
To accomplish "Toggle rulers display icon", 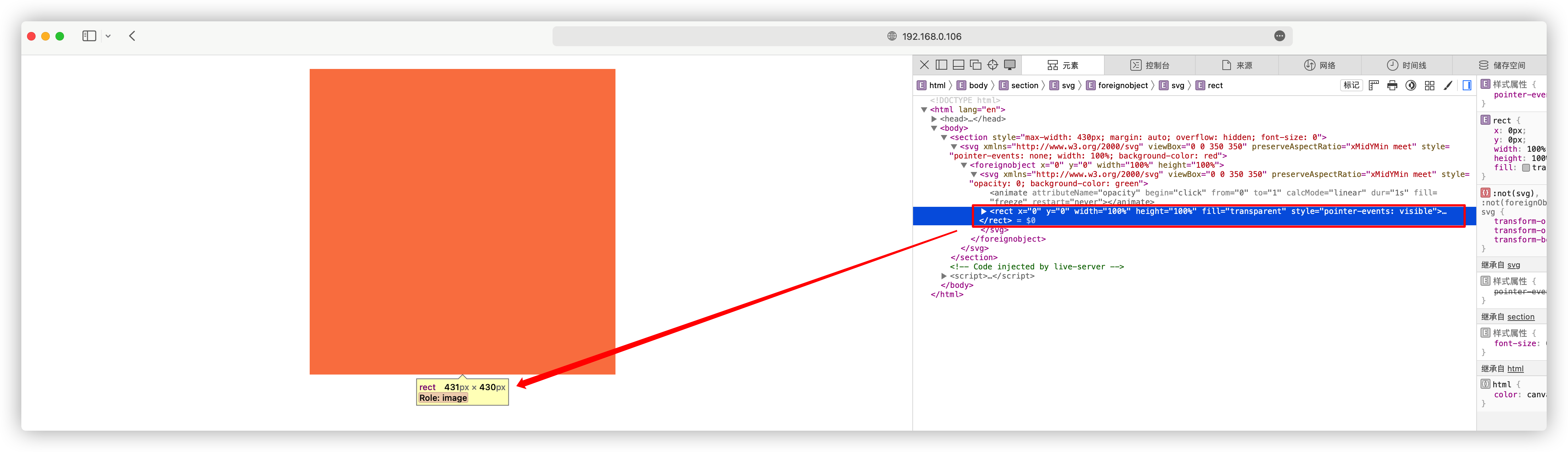I will point(1374,86).
